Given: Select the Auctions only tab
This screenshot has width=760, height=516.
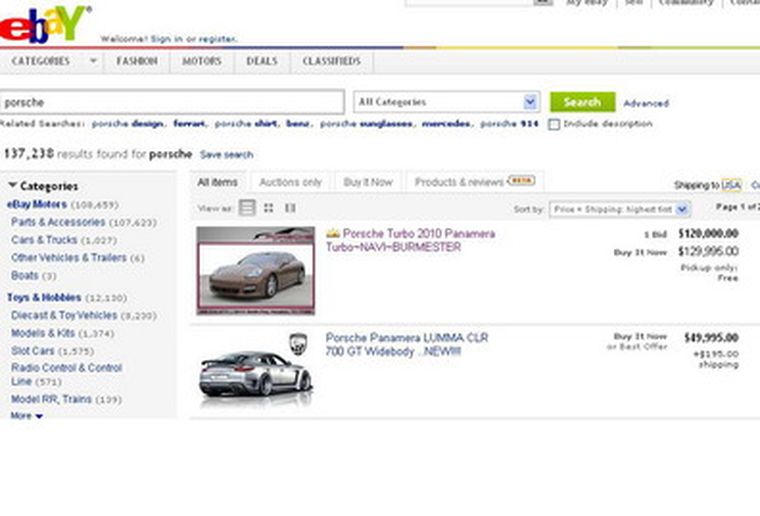Looking at the screenshot, I should [x=290, y=182].
